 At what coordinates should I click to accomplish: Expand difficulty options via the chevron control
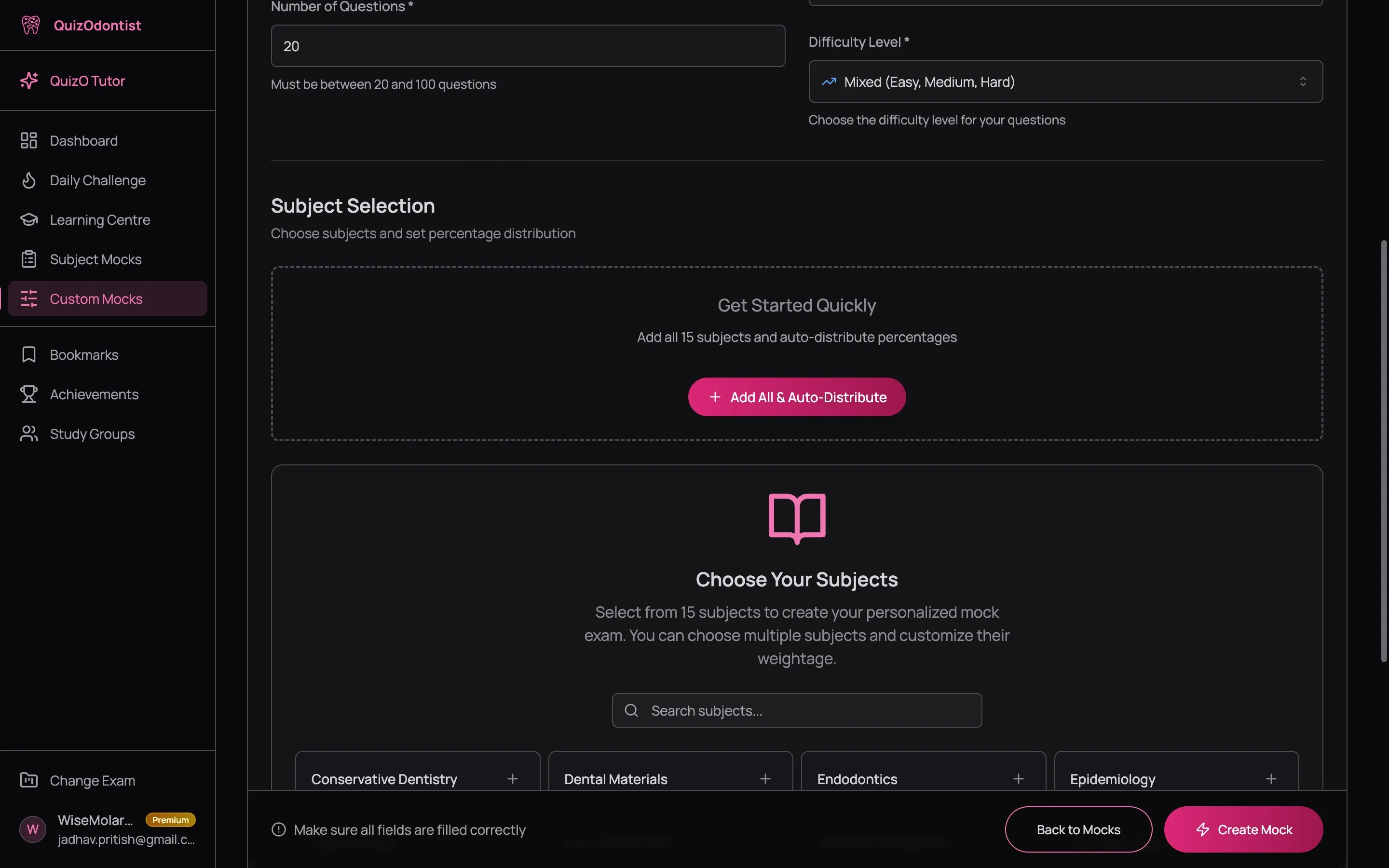point(1303,81)
